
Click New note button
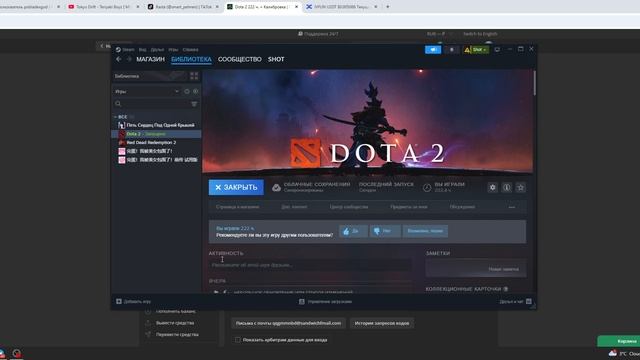[476, 269]
